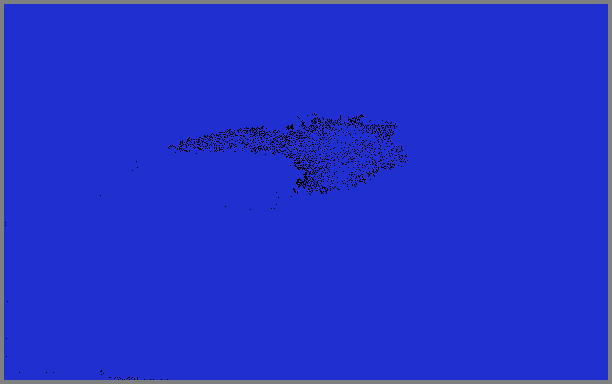
Task: Click the pair of stray points below the tail's left tip
Action: (135, 166)
